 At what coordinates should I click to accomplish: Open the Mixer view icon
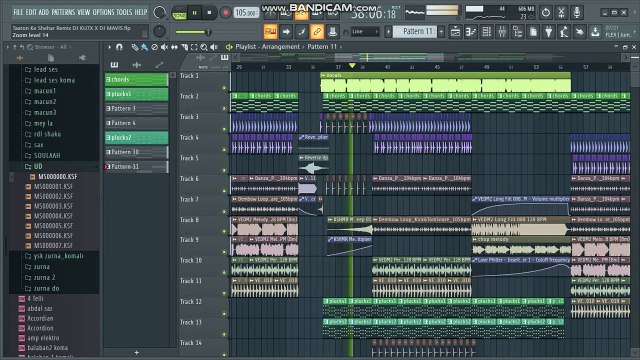point(502,31)
